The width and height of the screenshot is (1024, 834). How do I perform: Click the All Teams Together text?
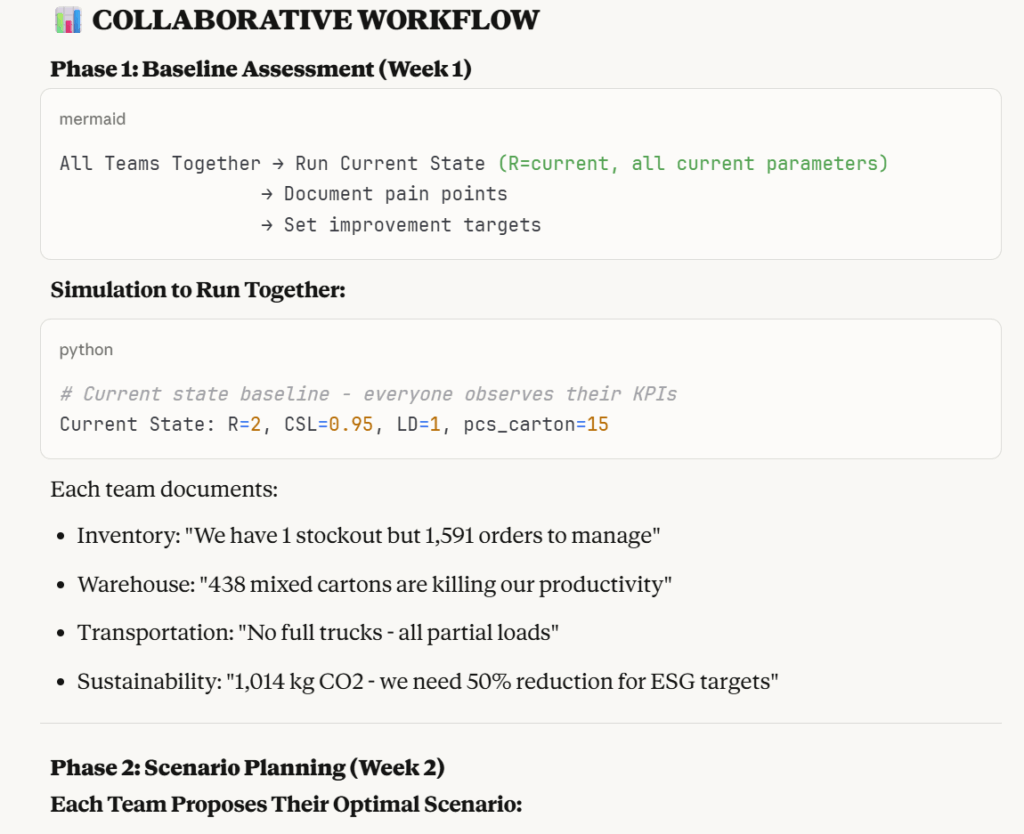click(x=160, y=163)
